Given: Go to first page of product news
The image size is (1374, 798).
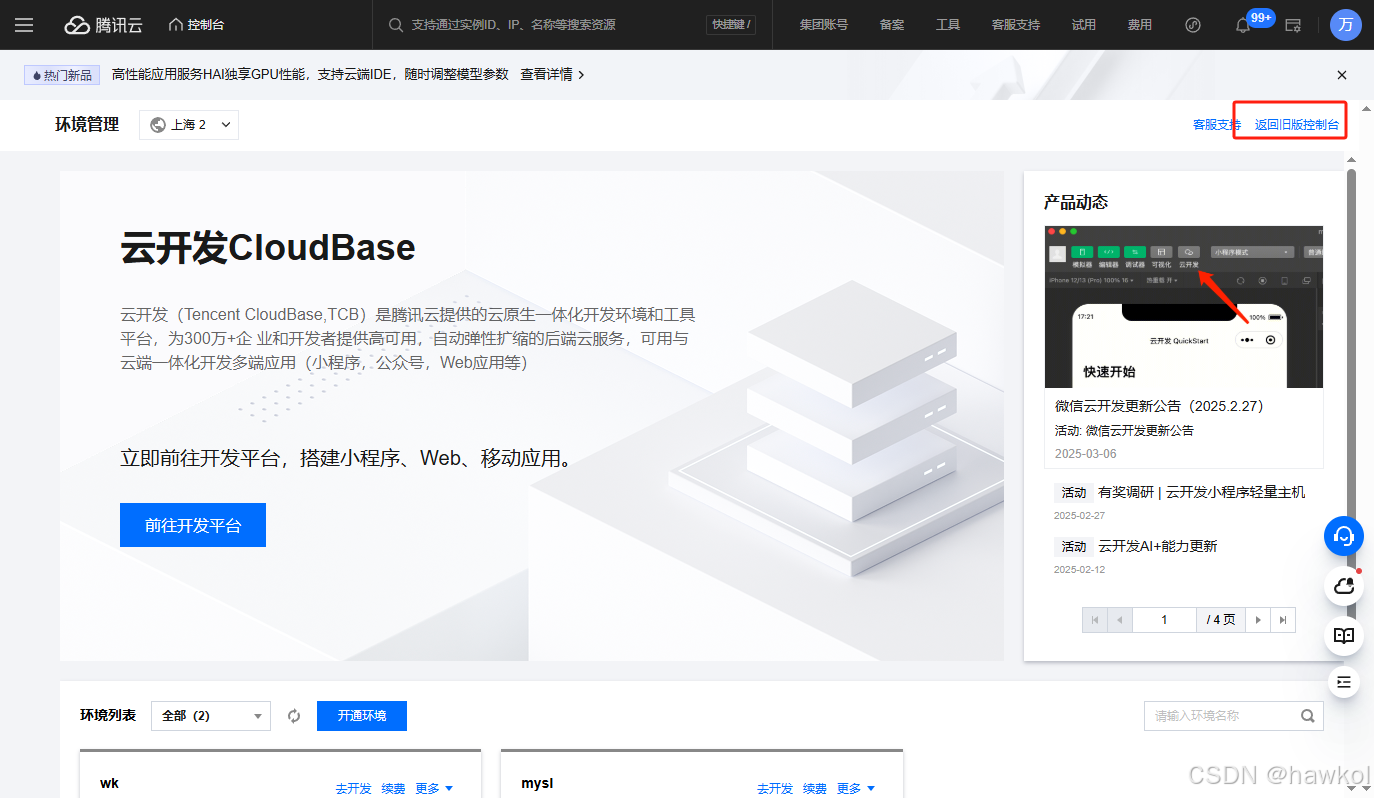Looking at the screenshot, I should pos(1095,620).
